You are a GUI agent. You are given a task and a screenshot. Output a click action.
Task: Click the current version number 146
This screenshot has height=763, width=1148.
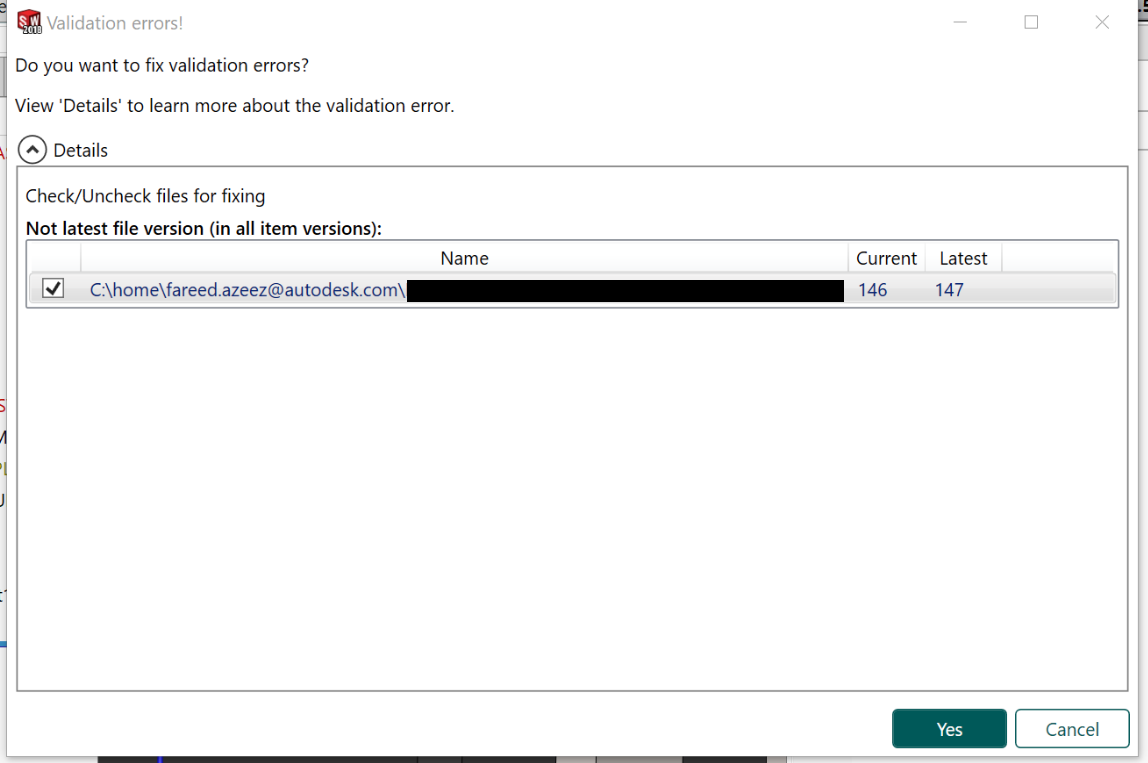(872, 289)
